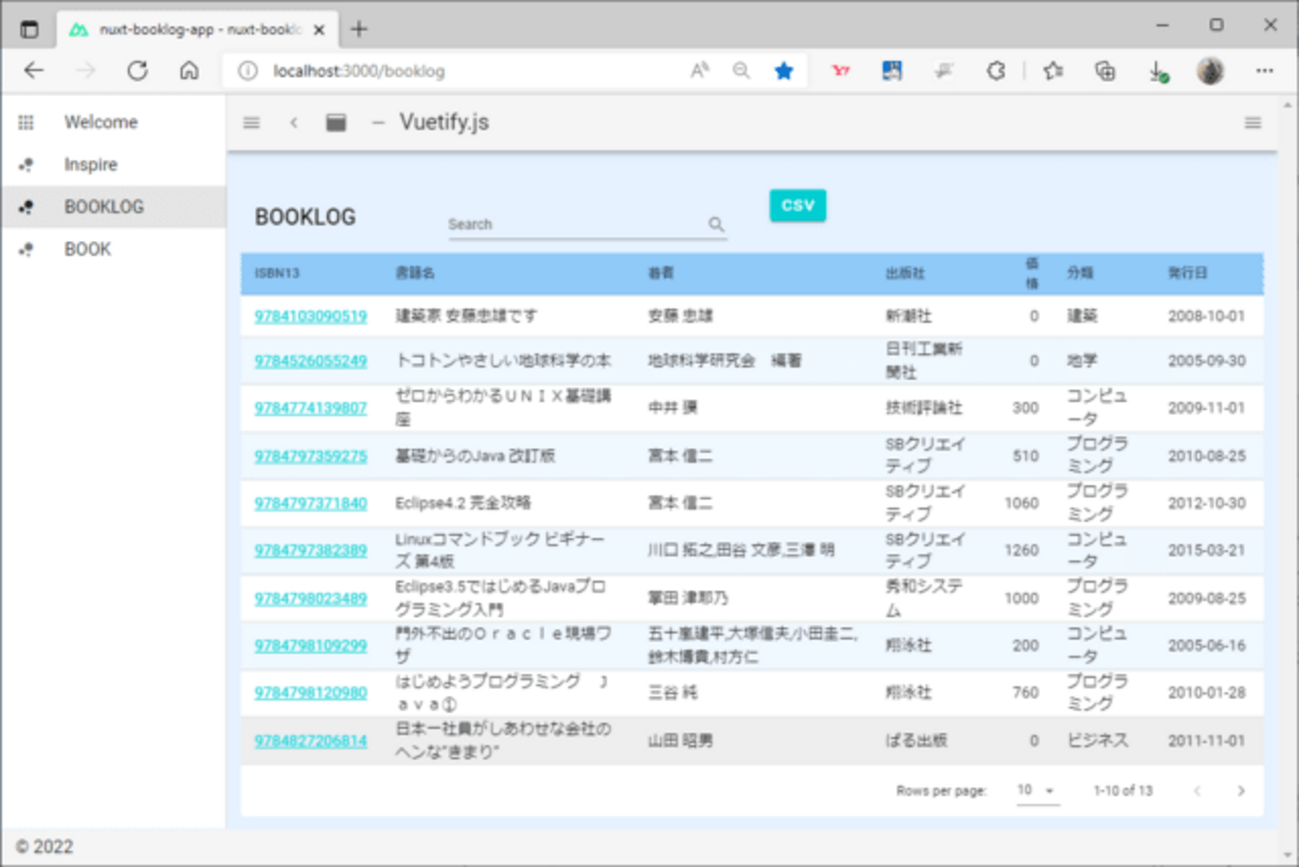Click the browser profile avatar
The width and height of the screenshot is (1299, 867).
coord(1210,70)
